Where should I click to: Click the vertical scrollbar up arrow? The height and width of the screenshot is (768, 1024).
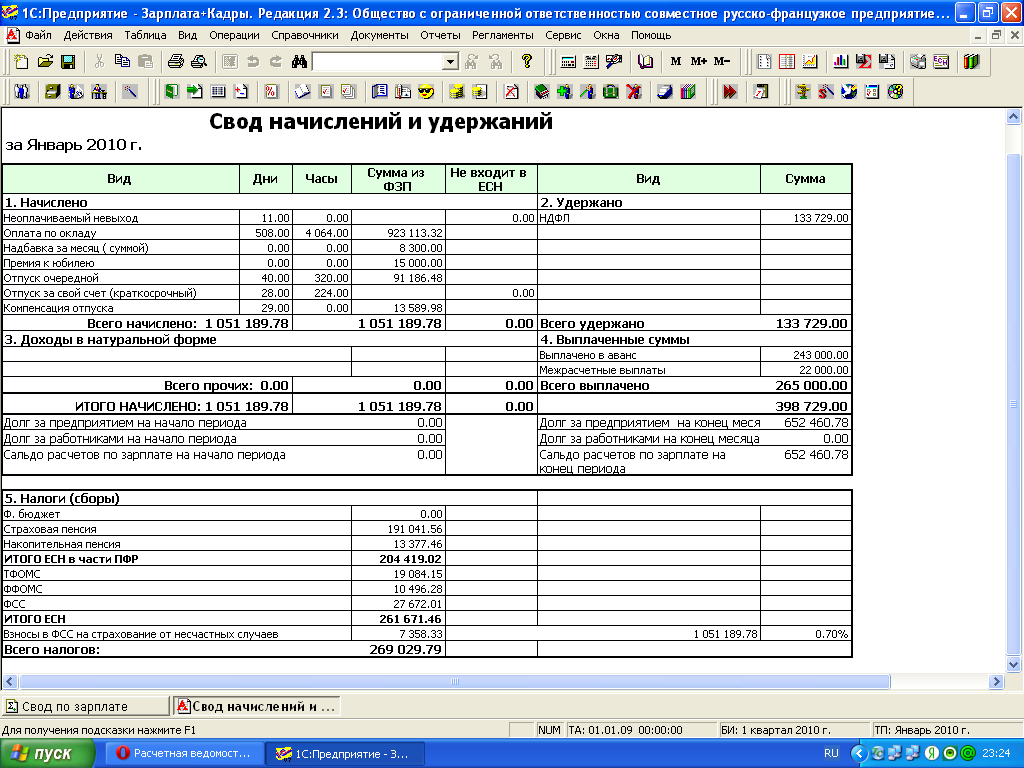[x=1013, y=117]
